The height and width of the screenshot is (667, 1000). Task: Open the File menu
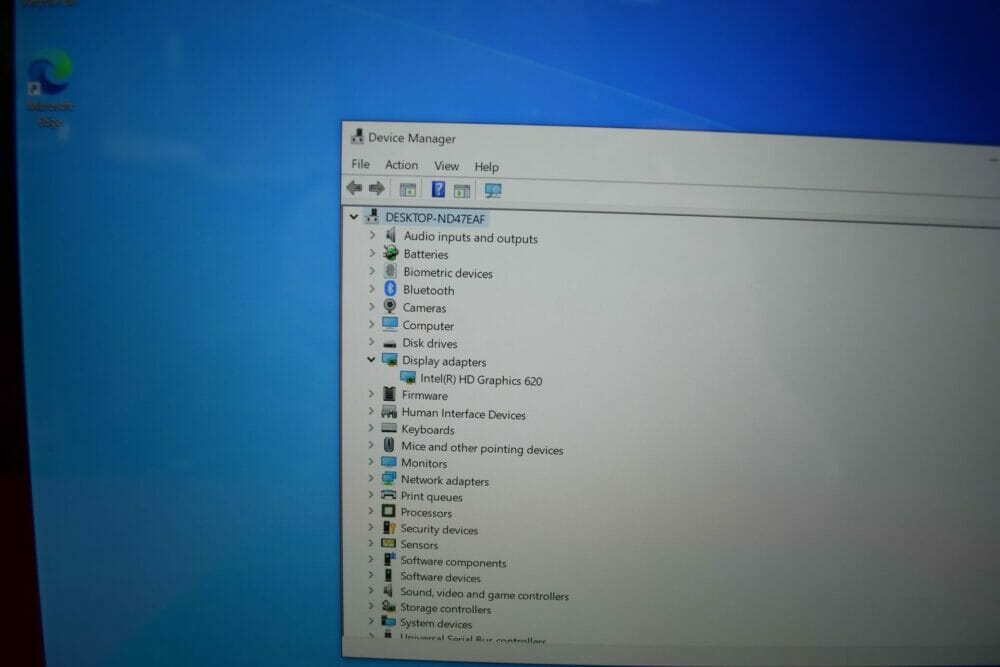click(x=360, y=164)
